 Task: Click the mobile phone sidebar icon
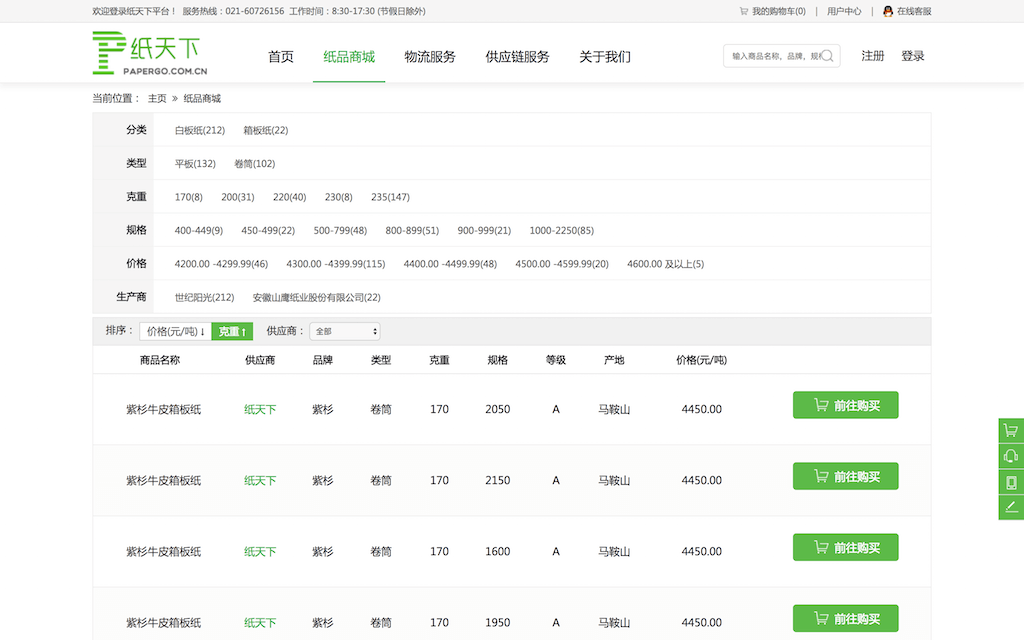tap(1011, 482)
